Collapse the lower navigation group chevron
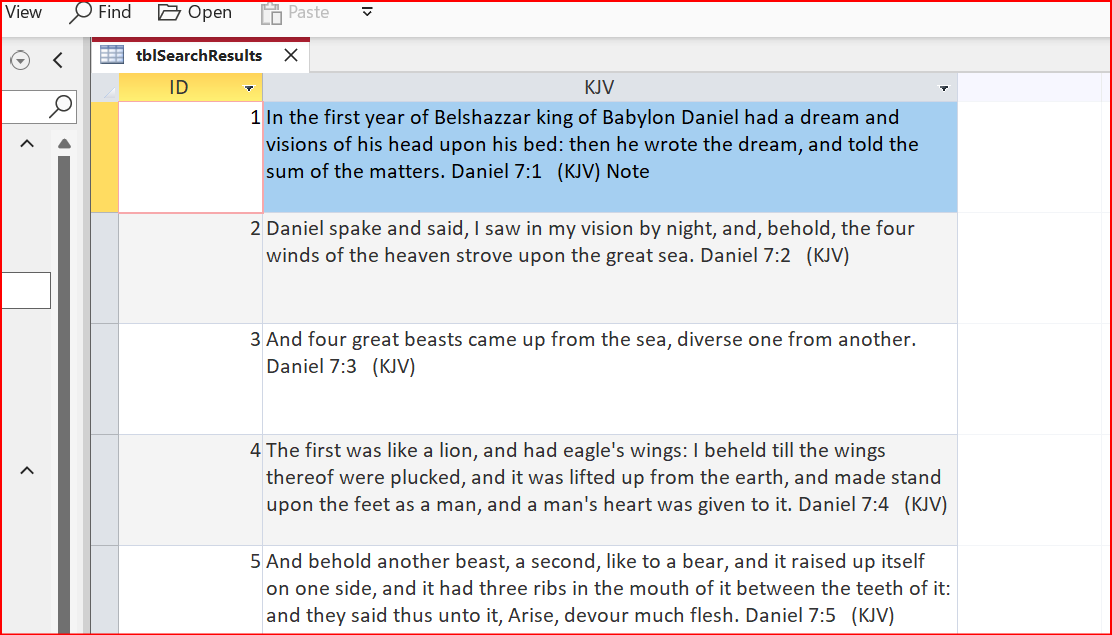 pos(27,470)
